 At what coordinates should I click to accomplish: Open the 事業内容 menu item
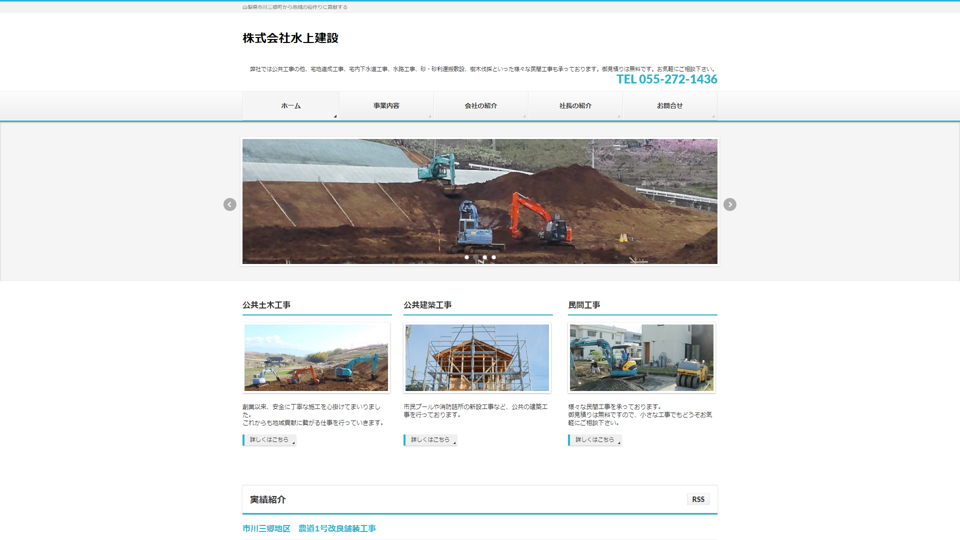click(386, 106)
